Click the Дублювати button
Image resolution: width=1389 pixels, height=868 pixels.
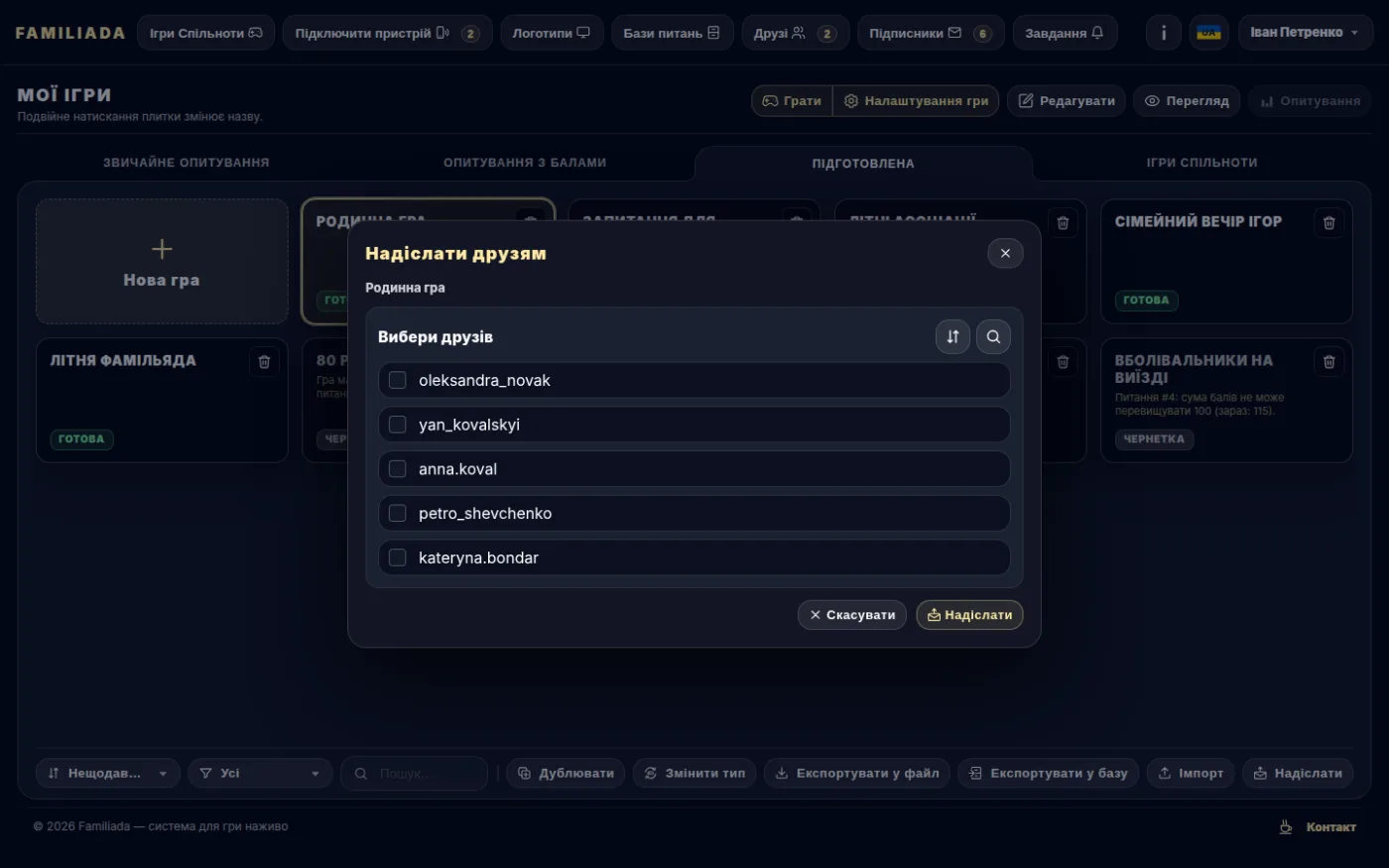[x=566, y=774]
